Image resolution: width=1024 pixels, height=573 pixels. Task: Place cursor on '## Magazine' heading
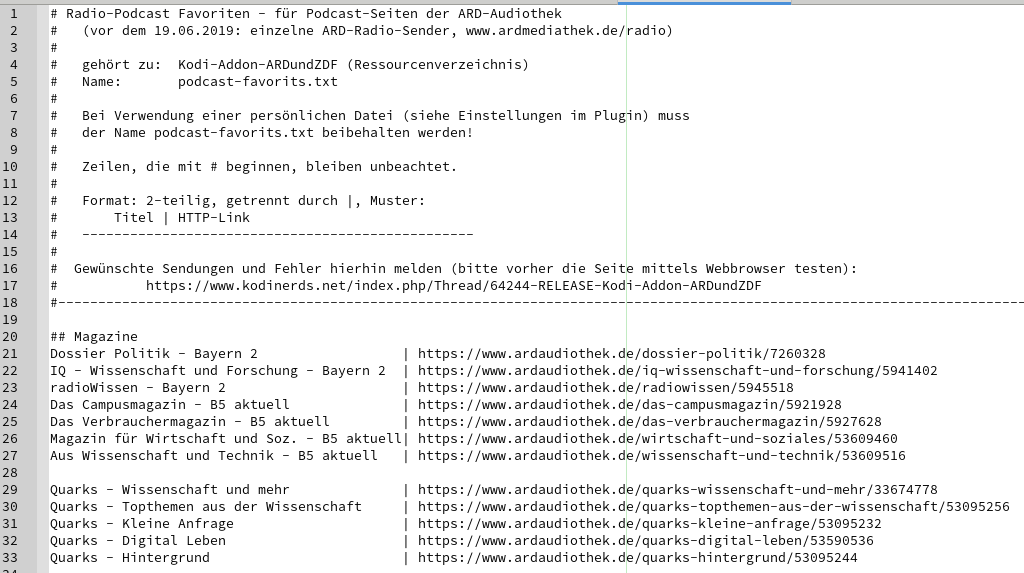pos(94,336)
